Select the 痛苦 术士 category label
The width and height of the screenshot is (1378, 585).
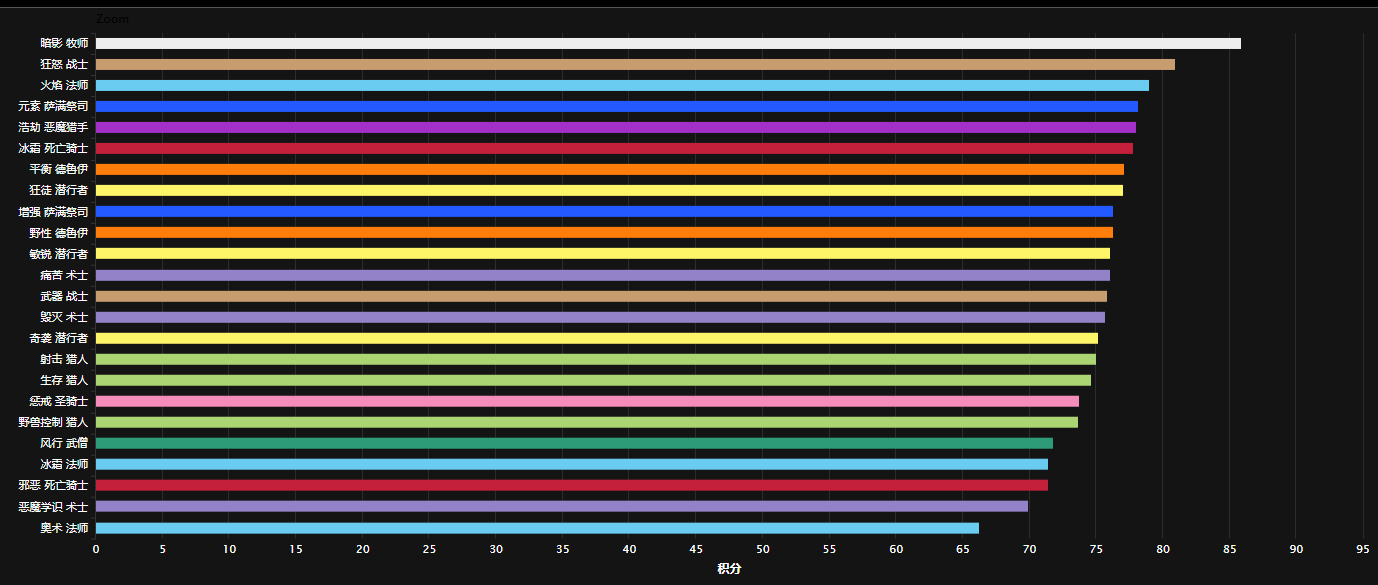[64, 275]
